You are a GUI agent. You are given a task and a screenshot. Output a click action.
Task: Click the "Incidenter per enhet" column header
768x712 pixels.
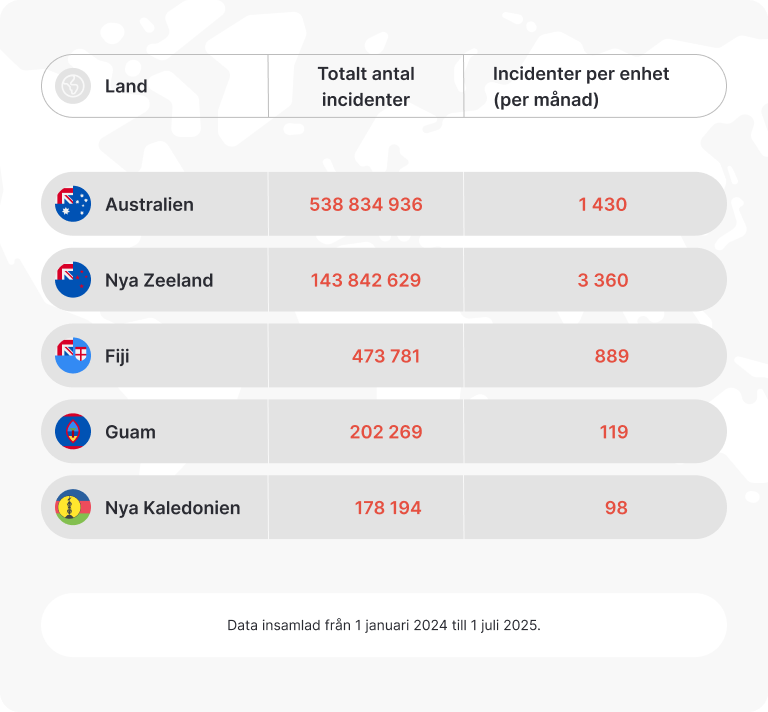tap(581, 86)
